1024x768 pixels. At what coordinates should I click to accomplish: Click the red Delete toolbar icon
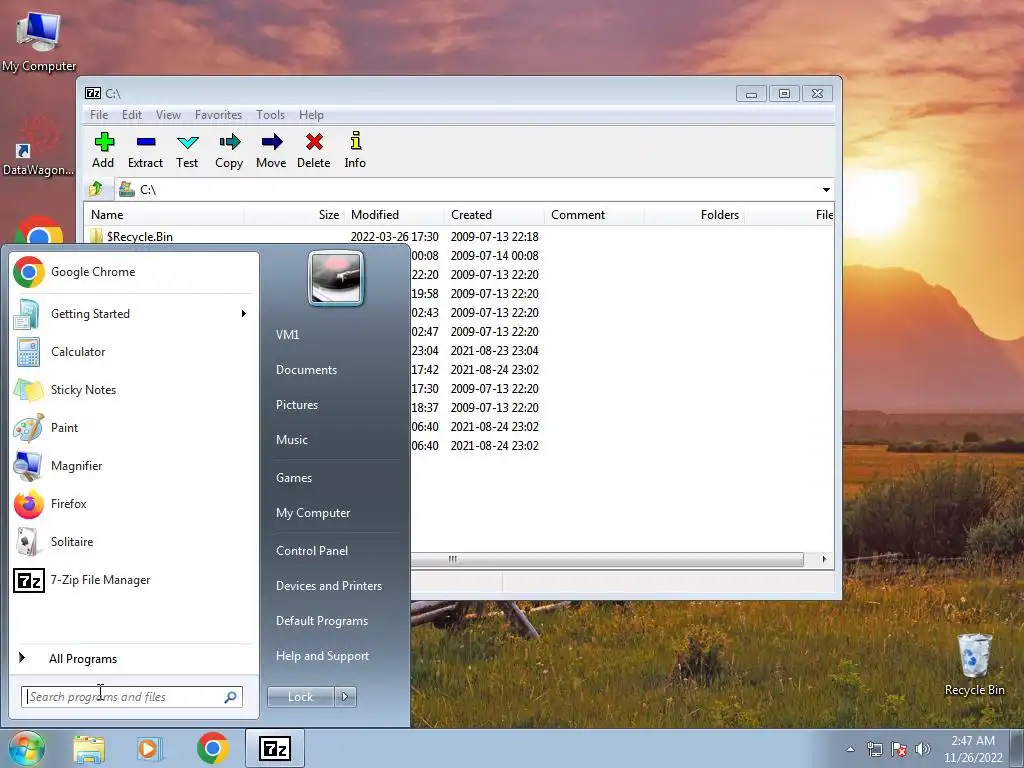(x=313, y=151)
